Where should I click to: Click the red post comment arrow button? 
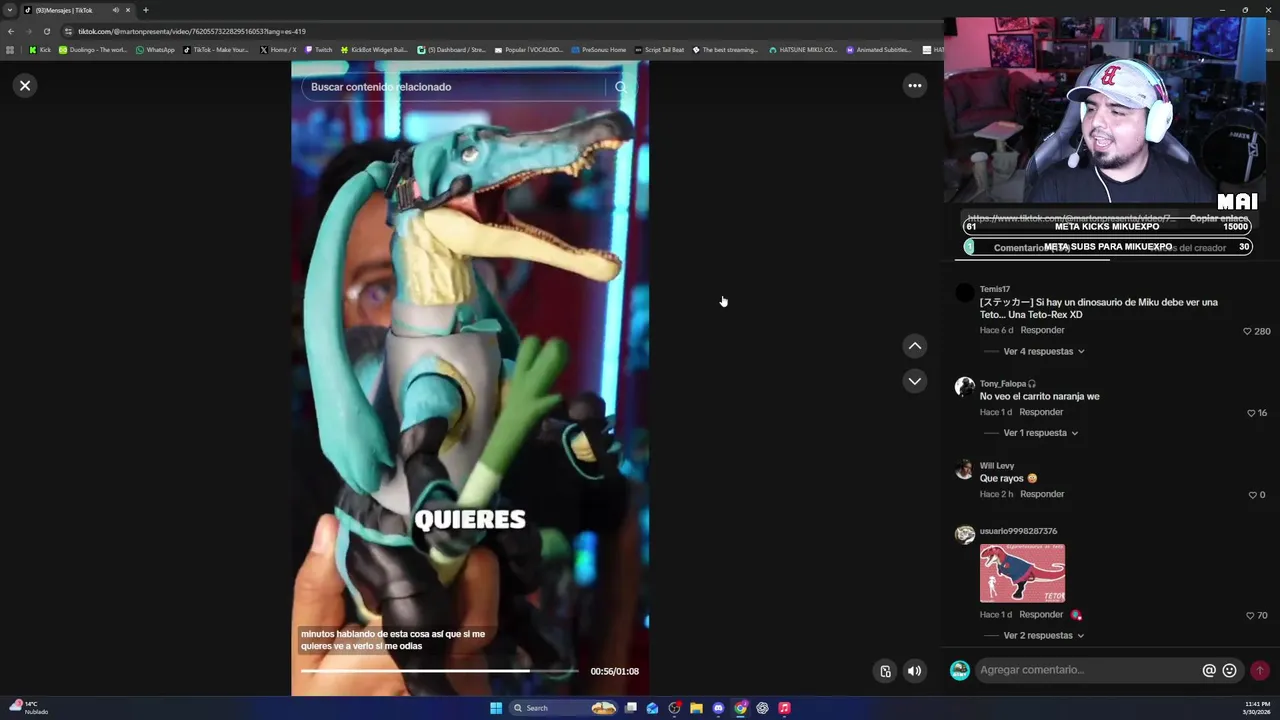click(1259, 670)
